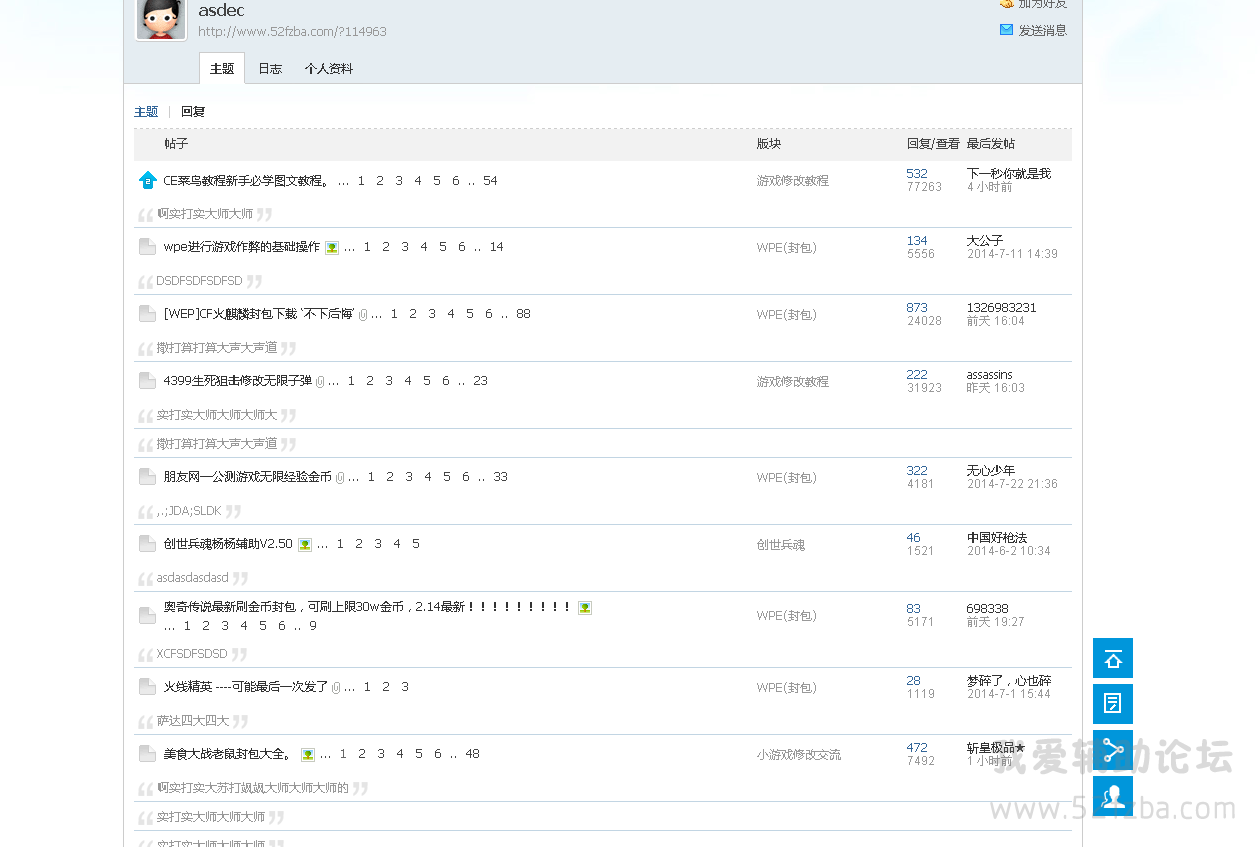Click the floating share button
Screen dimensions: 1260x847
(1113, 750)
